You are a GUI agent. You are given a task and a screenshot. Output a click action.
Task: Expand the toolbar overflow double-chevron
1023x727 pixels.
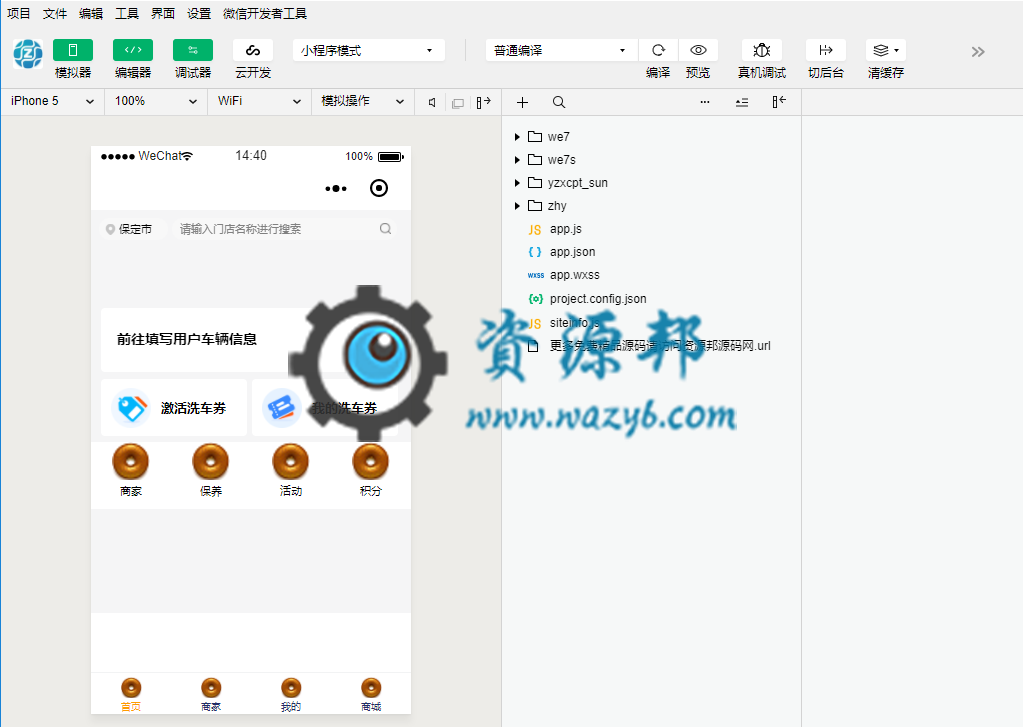pyautogui.click(x=977, y=52)
